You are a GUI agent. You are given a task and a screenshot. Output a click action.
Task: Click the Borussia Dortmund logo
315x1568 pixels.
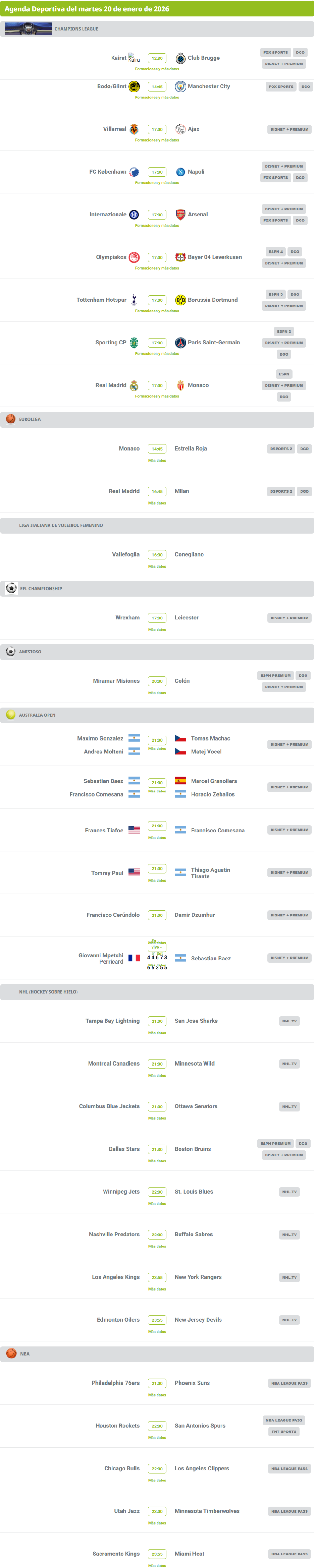[x=180, y=300]
